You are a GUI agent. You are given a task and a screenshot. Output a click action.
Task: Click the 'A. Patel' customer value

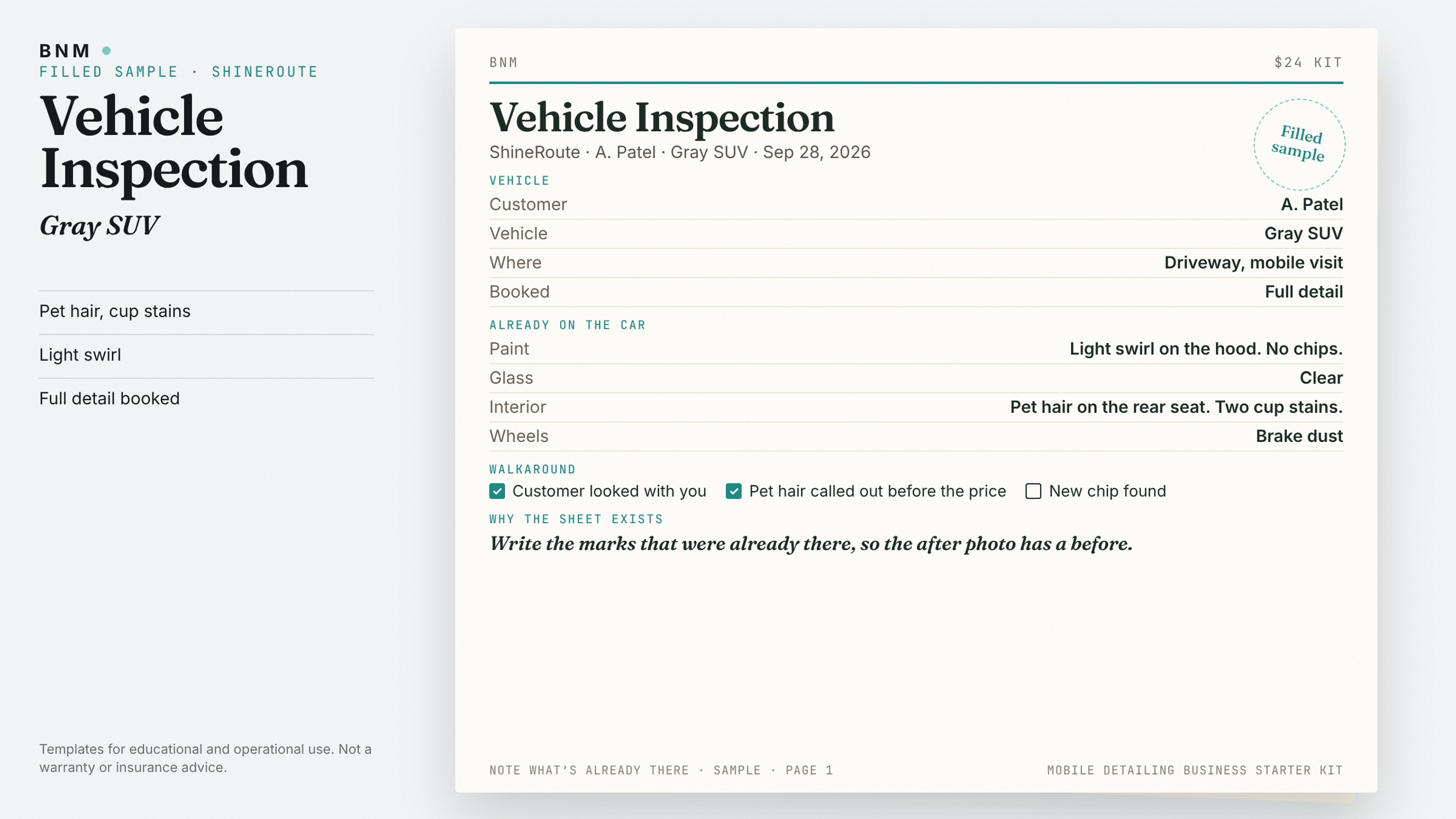coord(1312,204)
